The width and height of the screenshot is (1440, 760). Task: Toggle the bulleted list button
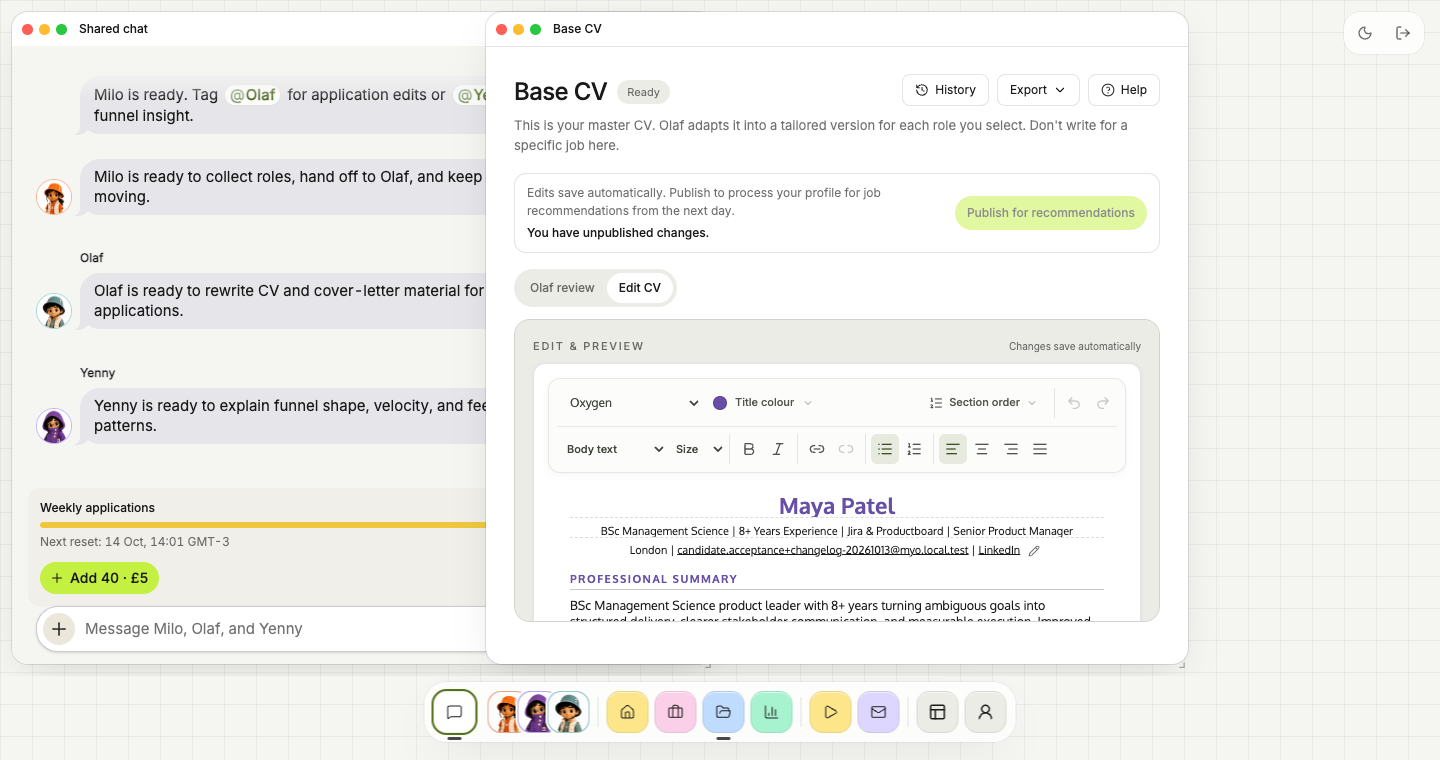click(x=885, y=449)
